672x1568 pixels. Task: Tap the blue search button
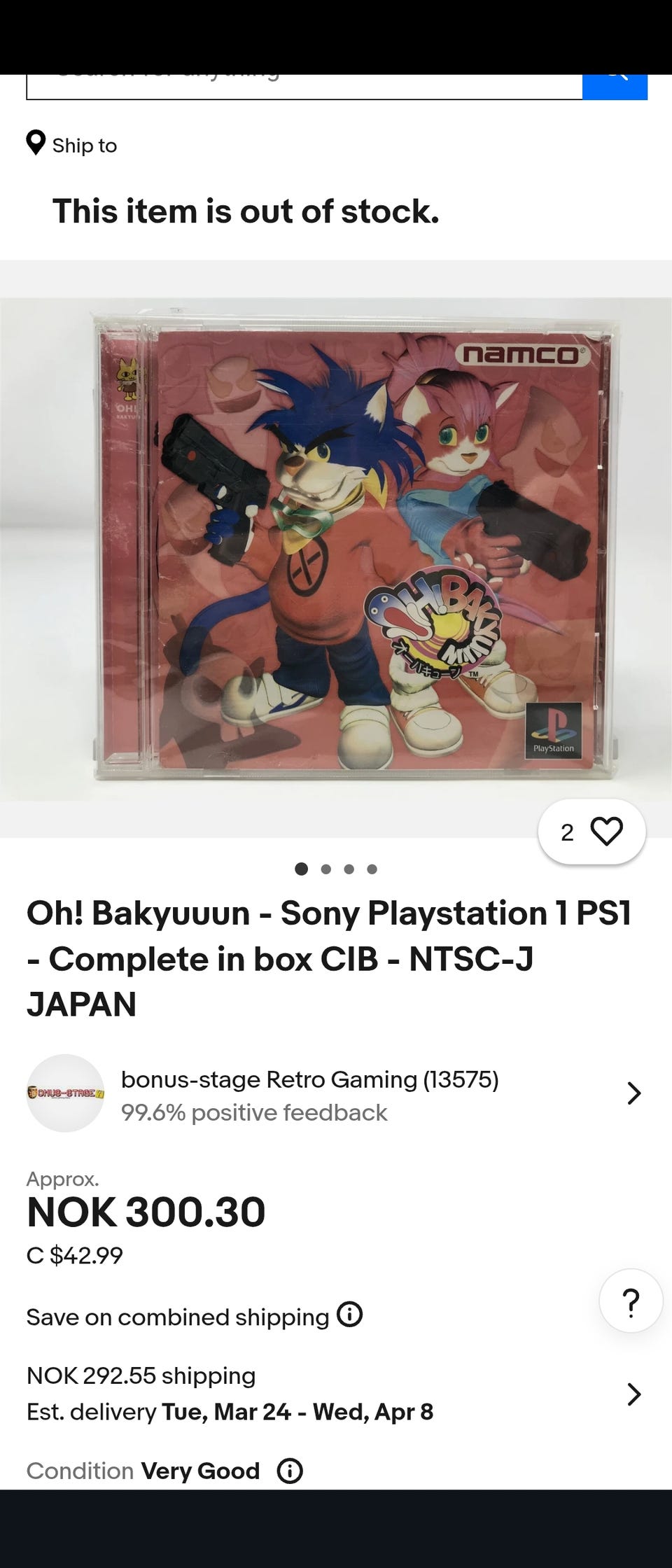(615, 87)
